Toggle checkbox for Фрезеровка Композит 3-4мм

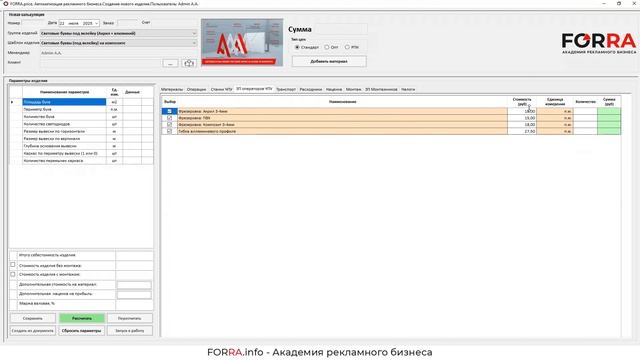point(169,124)
